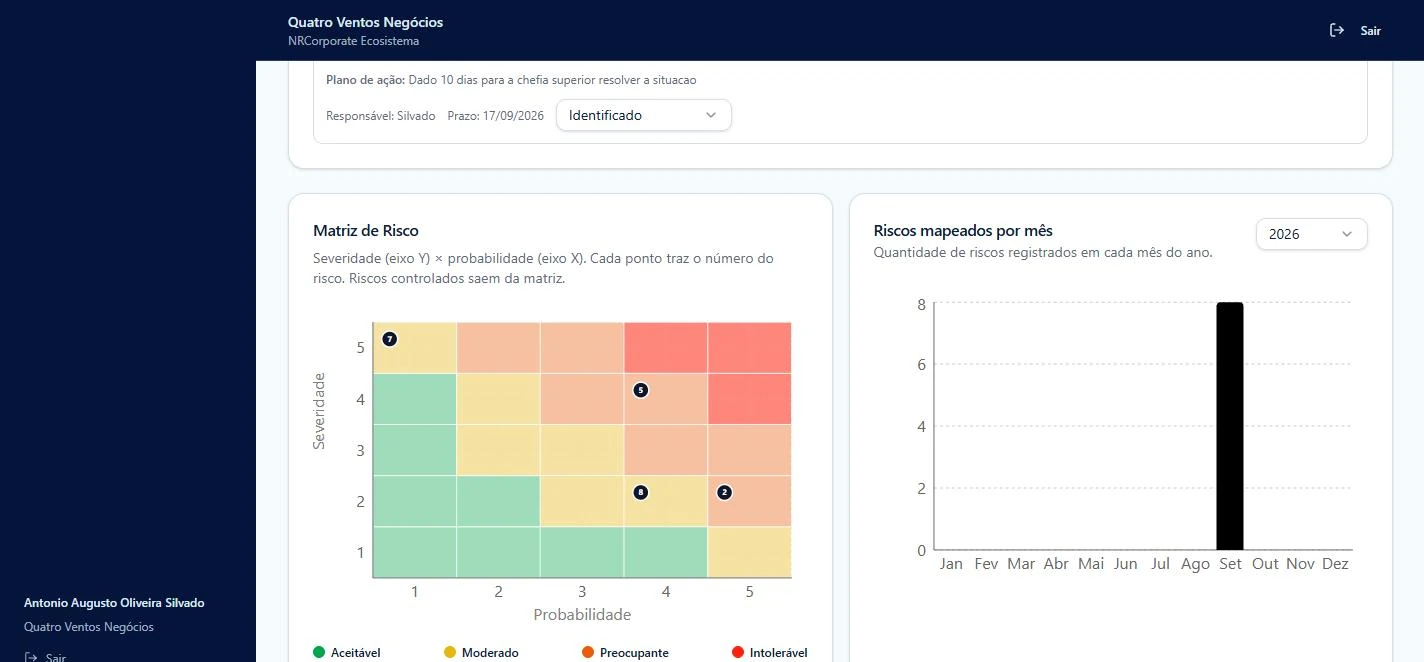1424x662 pixels.
Task: Click the user name Antonio Augusto Oliveira Silvado
Action: click(114, 603)
